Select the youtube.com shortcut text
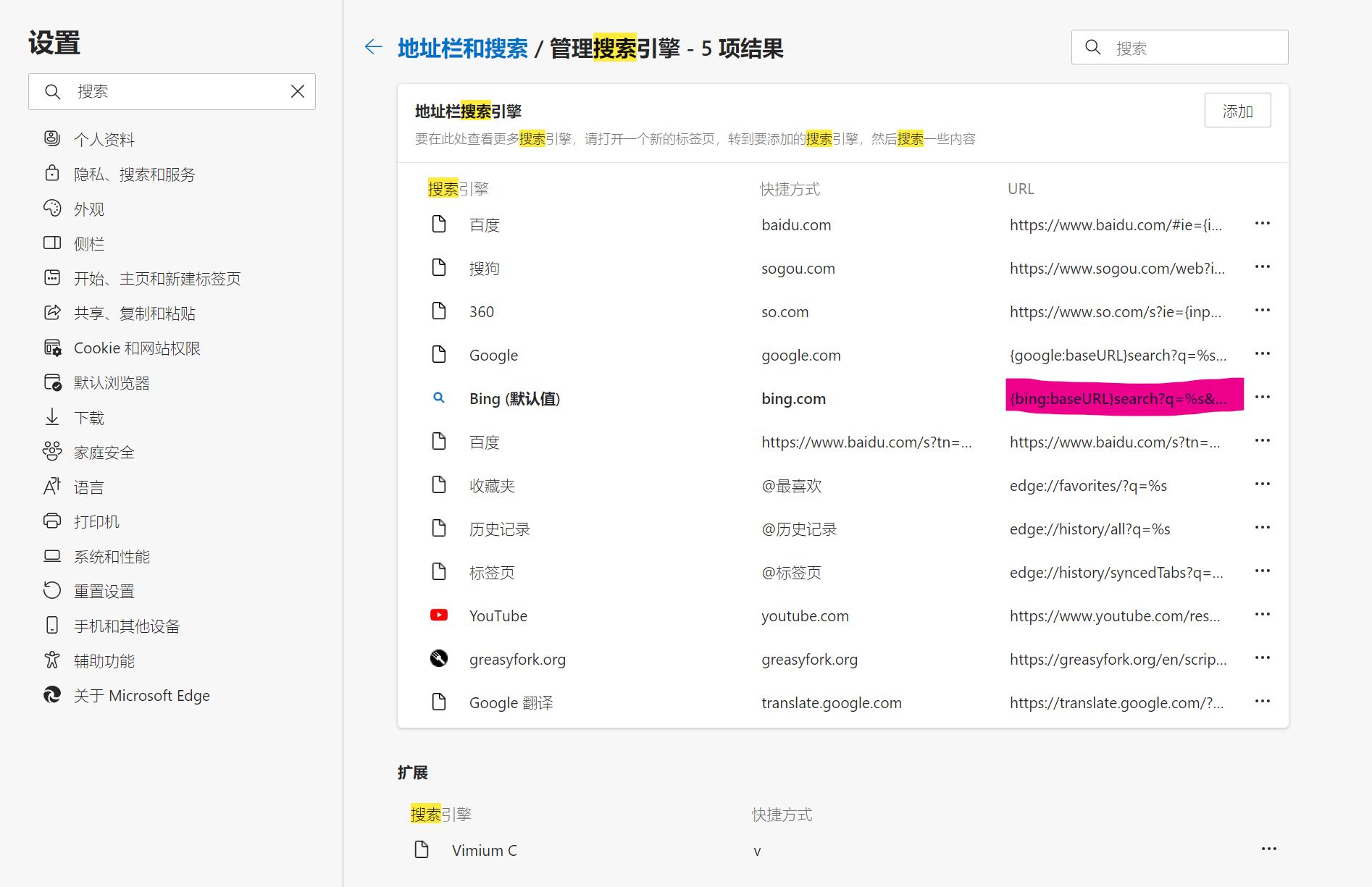 (805, 616)
